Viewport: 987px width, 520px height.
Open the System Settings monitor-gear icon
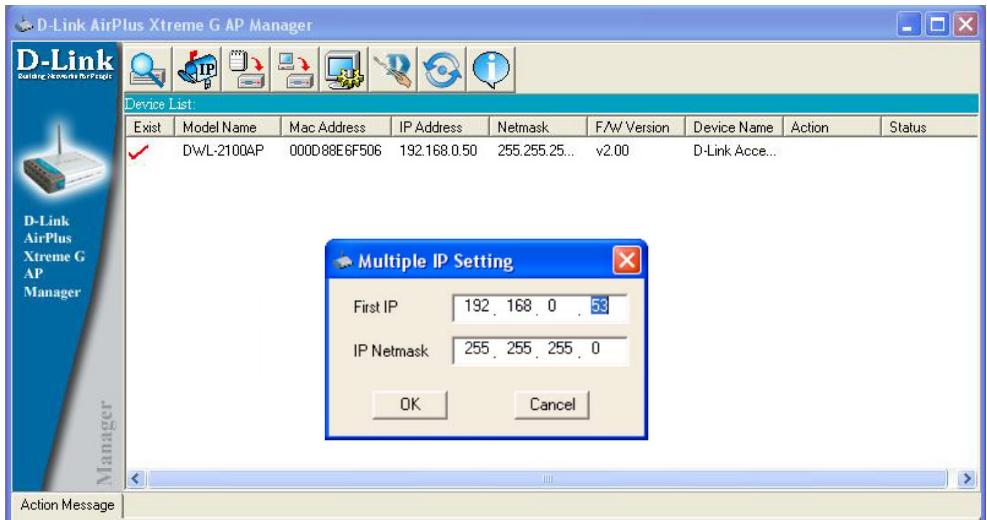(x=344, y=69)
